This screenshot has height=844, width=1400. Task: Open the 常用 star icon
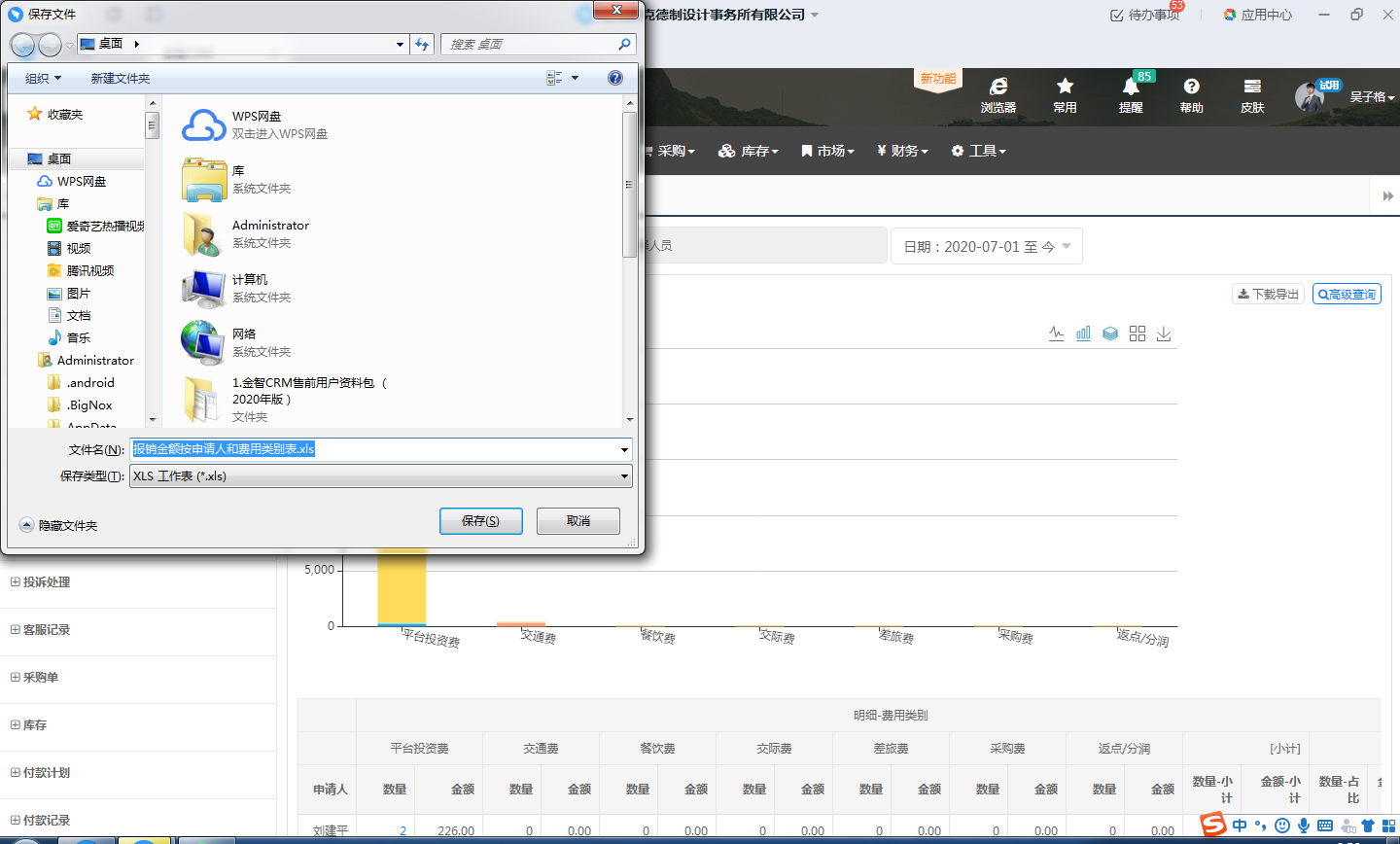(1065, 94)
